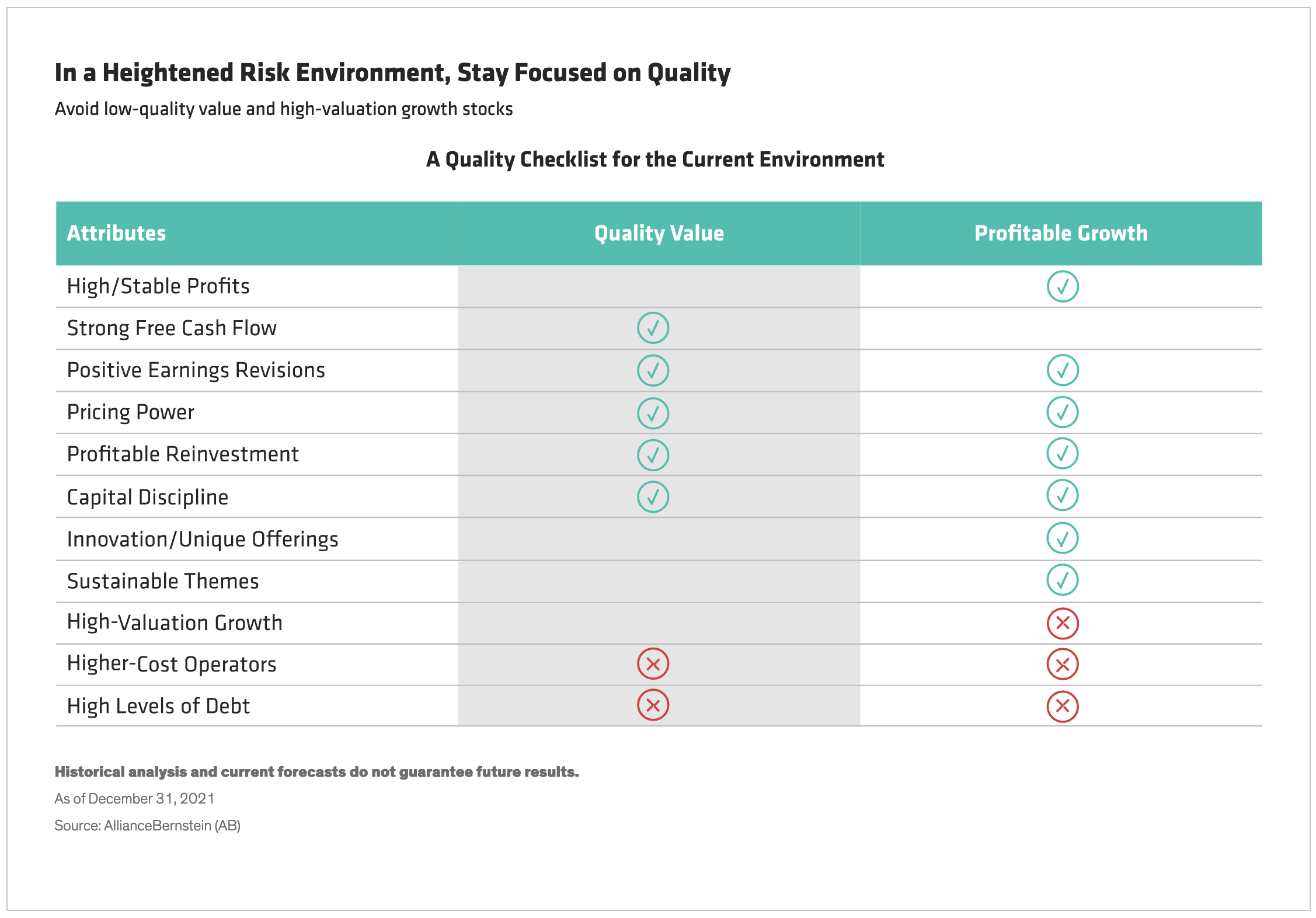Click High Levels of Debt X under Quality Value
Screen dimensions: 1316x918
point(653,705)
